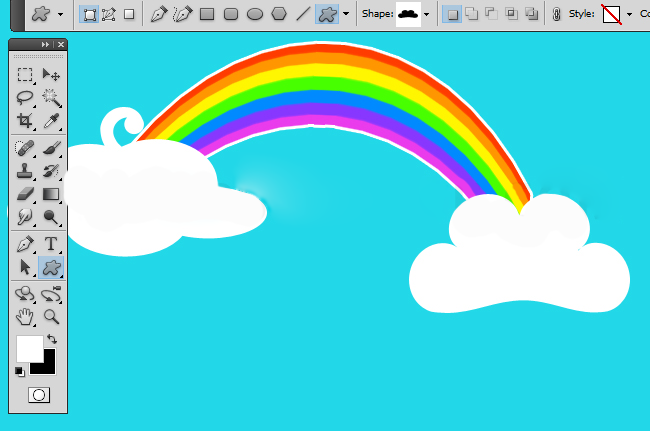
Task: Close the toolbox panel
Action: tap(61, 44)
